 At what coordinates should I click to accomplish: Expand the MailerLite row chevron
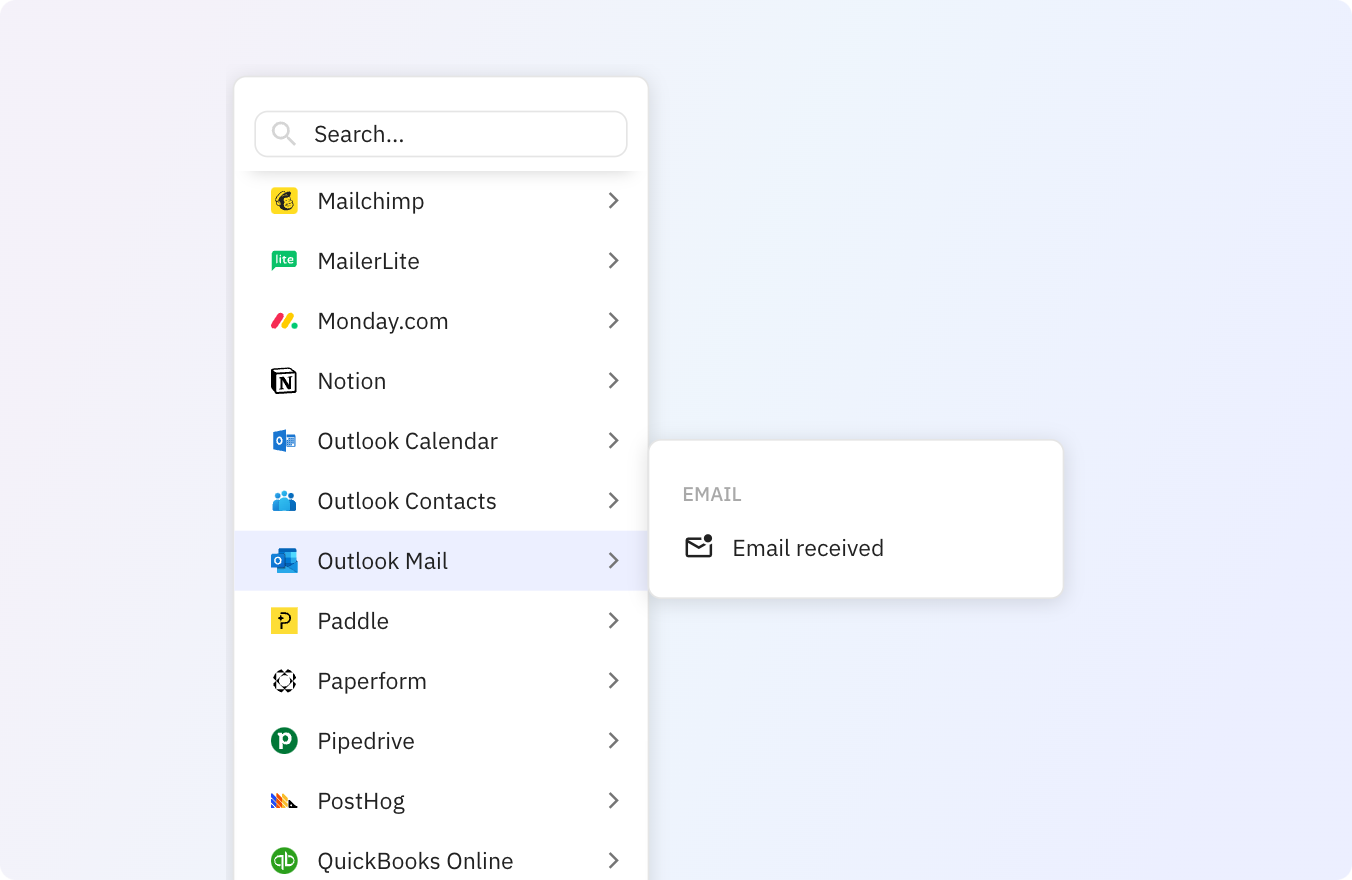pos(614,261)
